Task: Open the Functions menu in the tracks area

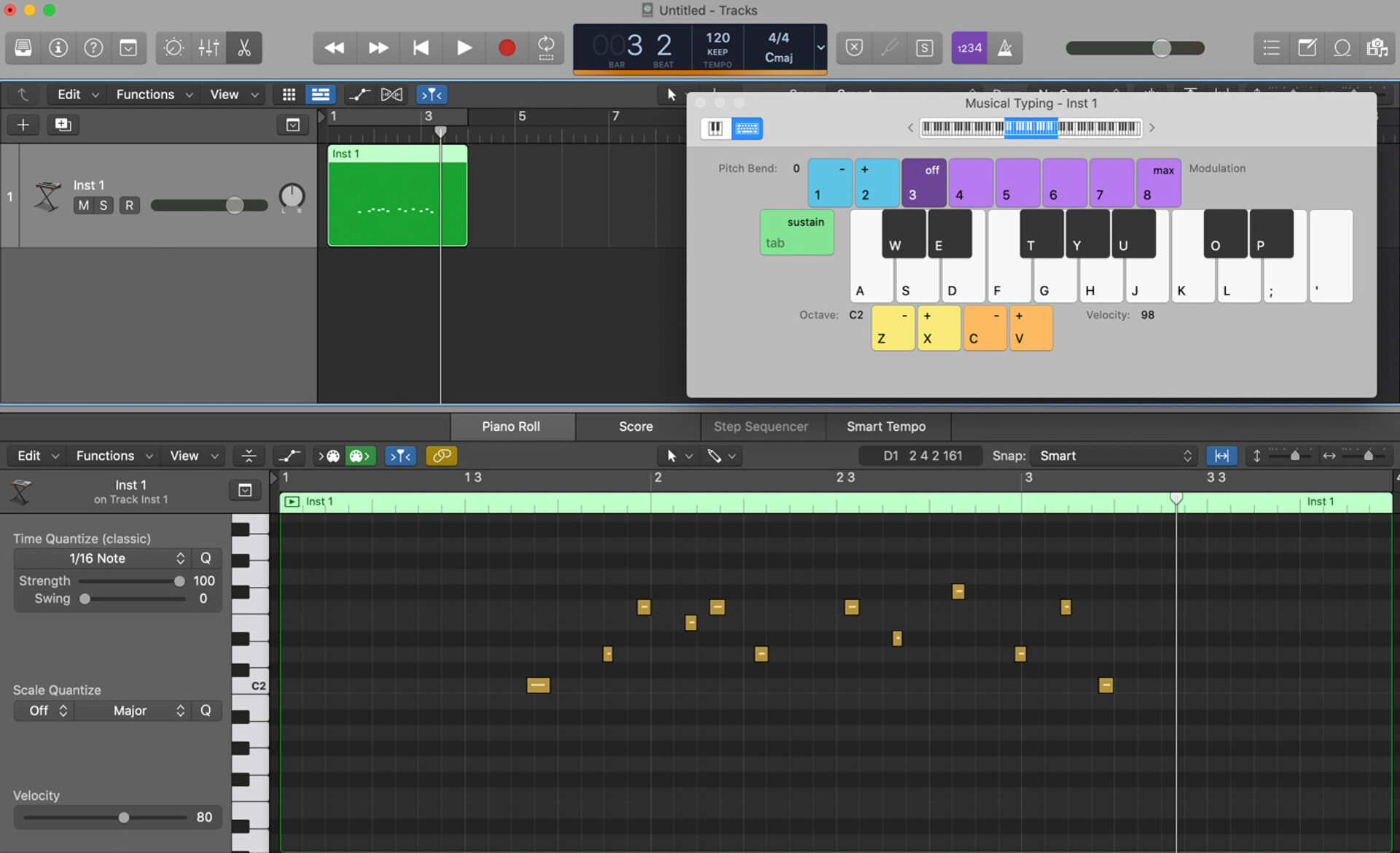Action: point(145,94)
